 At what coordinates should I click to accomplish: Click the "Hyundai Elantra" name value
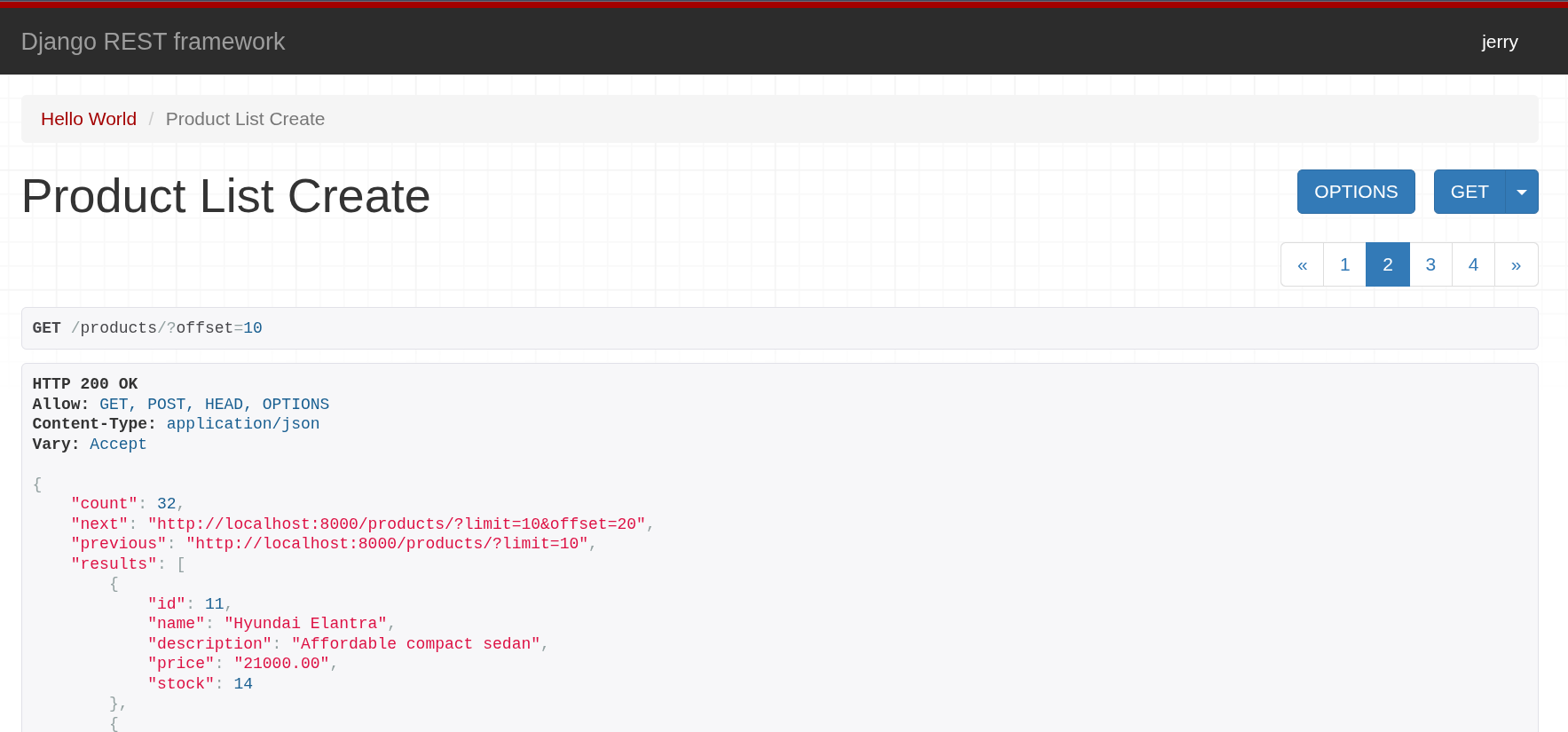[305, 624]
